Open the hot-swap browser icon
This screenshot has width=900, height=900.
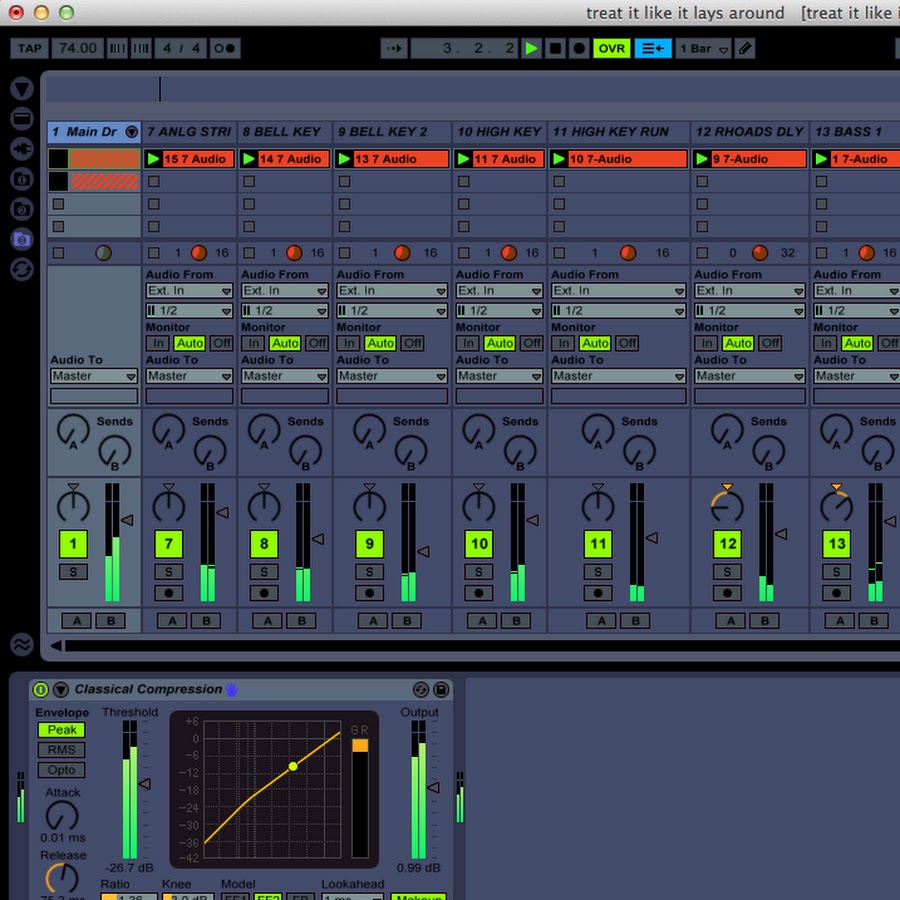(x=22, y=269)
